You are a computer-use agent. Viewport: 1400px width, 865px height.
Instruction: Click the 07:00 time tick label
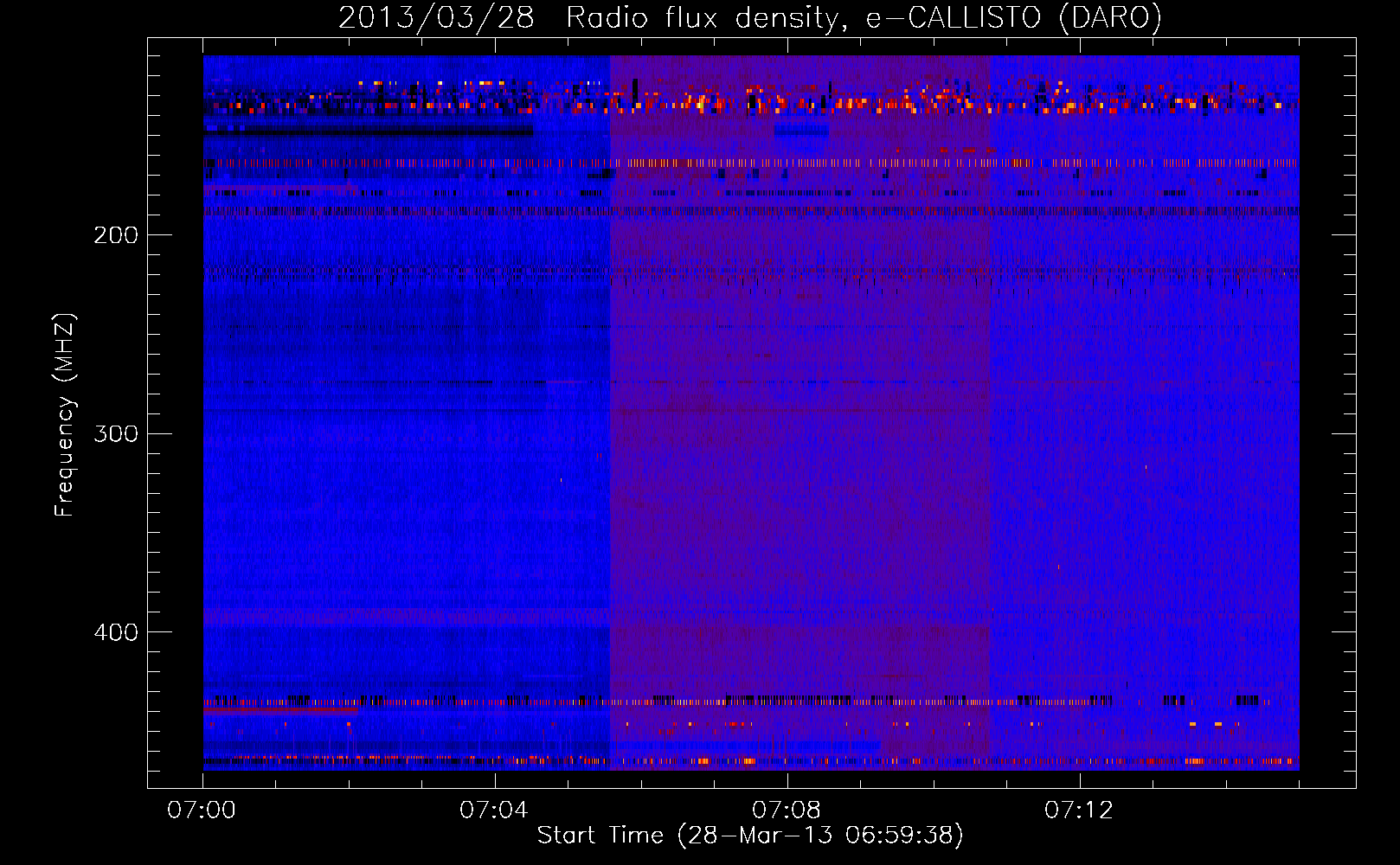[x=202, y=811]
